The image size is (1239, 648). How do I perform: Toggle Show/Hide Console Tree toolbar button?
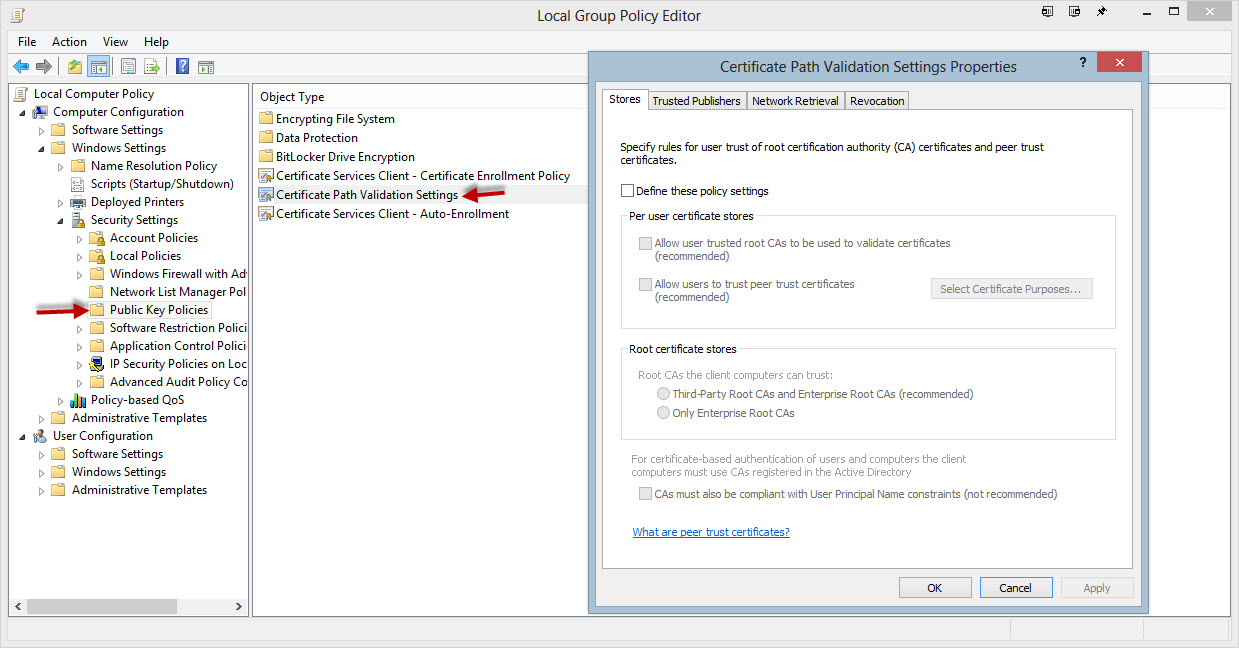click(98, 67)
